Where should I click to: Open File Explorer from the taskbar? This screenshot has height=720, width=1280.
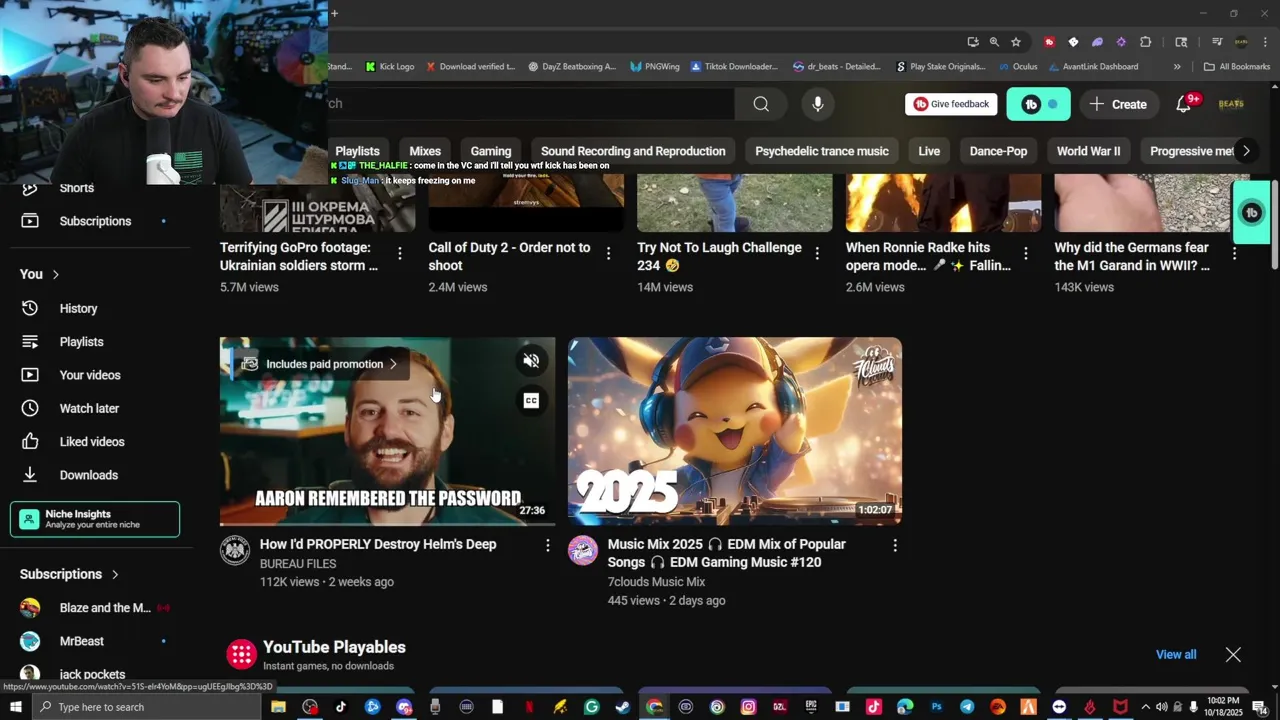278,707
